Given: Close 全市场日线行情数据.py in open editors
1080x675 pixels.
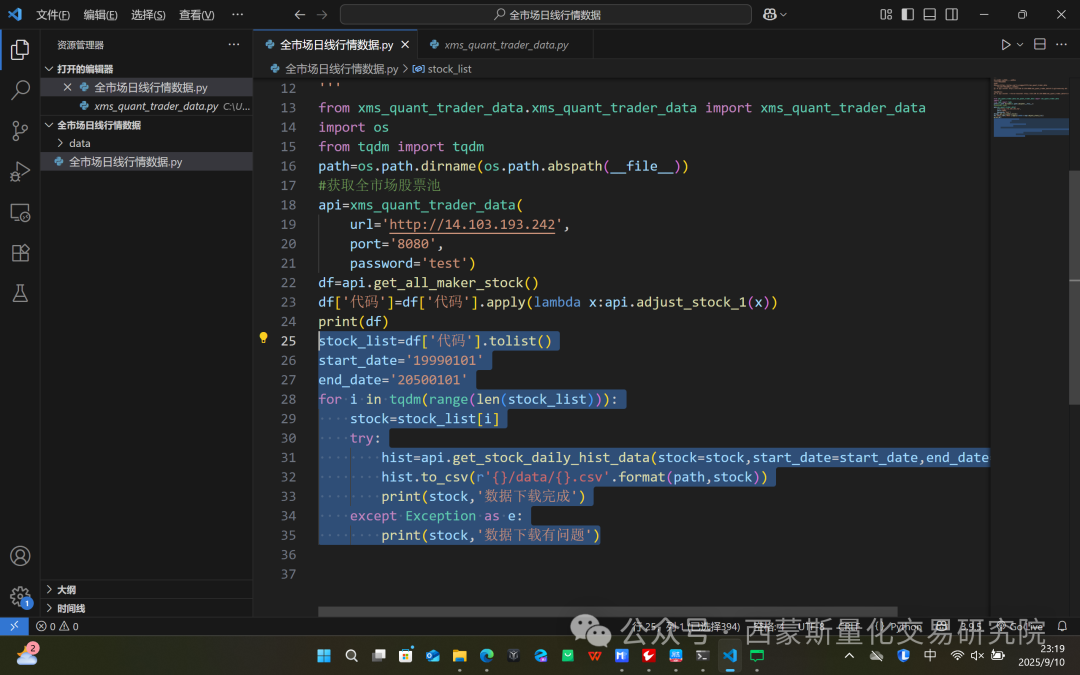Looking at the screenshot, I should [x=67, y=87].
